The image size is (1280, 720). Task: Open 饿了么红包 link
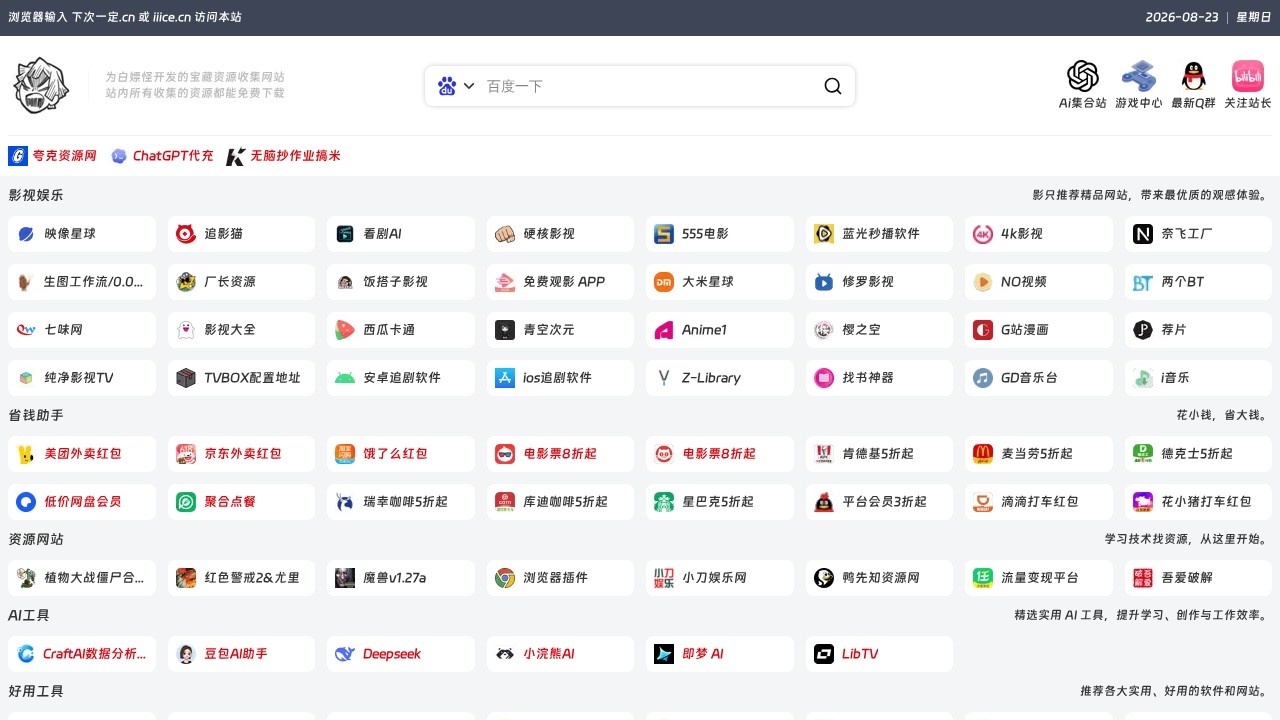401,454
